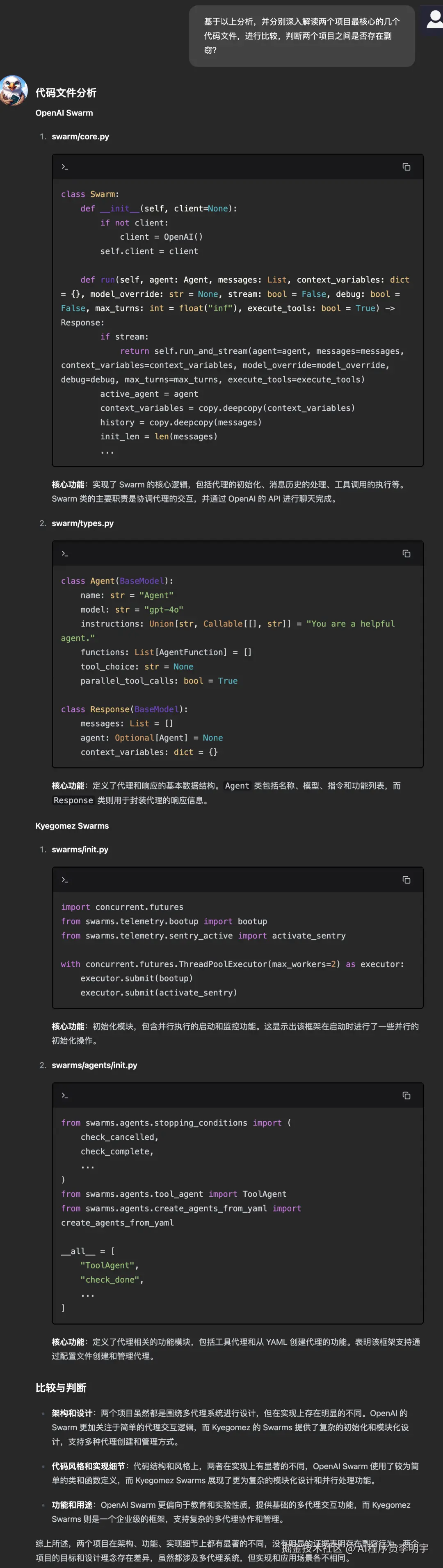Screen dimensions: 443x1568
Task: Select the user question message bubble
Action: (301, 36)
